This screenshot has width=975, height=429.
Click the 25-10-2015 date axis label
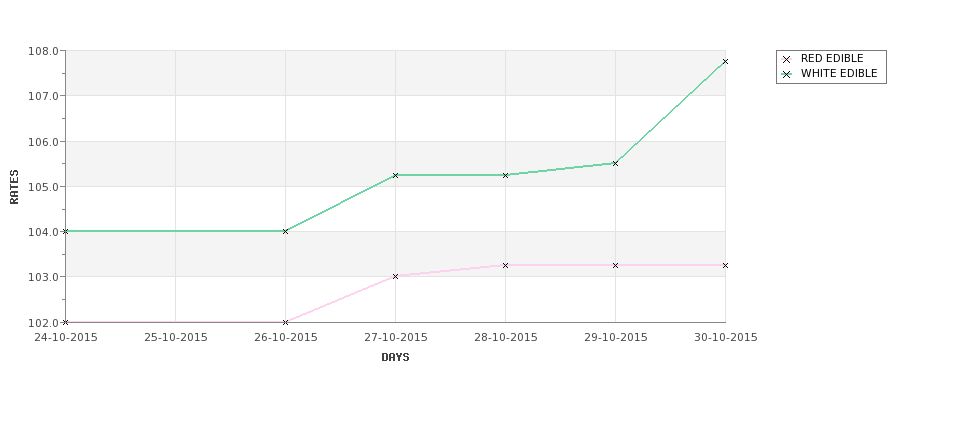176,338
